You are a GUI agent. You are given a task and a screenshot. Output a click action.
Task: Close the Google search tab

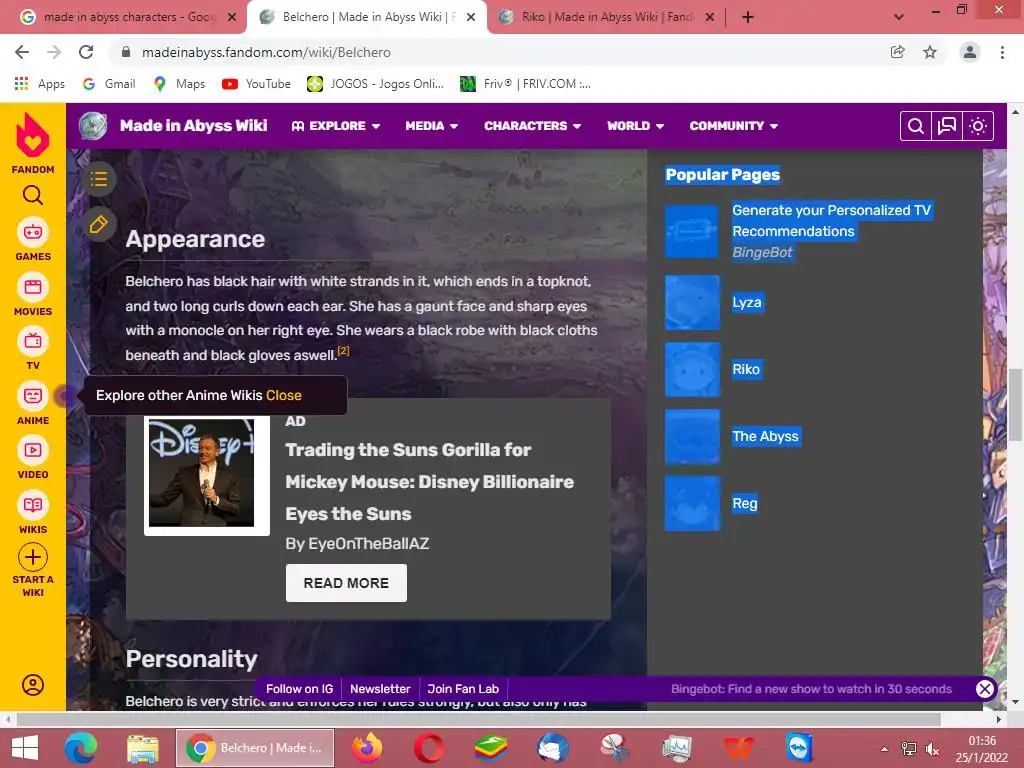(232, 17)
